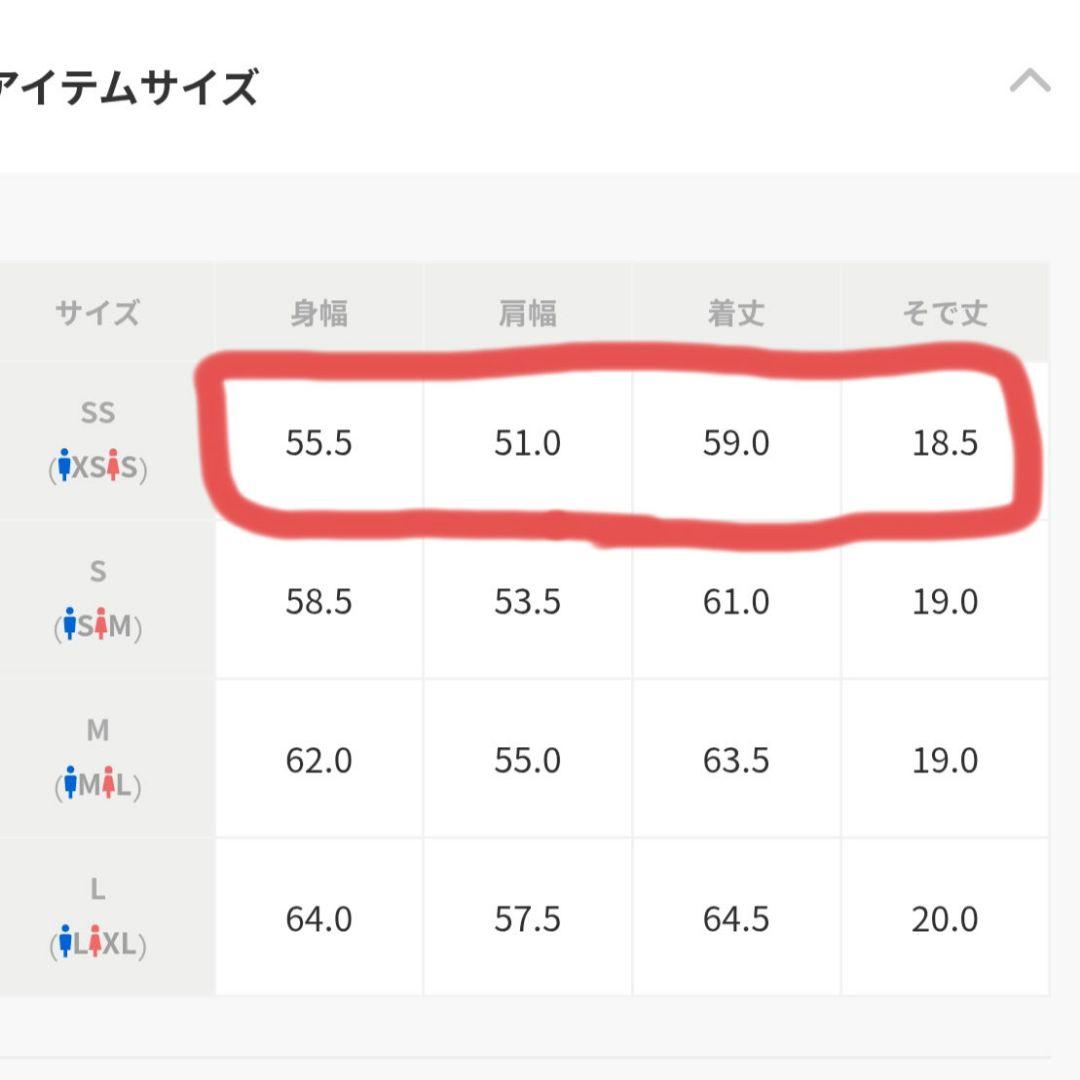
Task: Click the アイテムサイズ heading
Action: [x=128, y=87]
